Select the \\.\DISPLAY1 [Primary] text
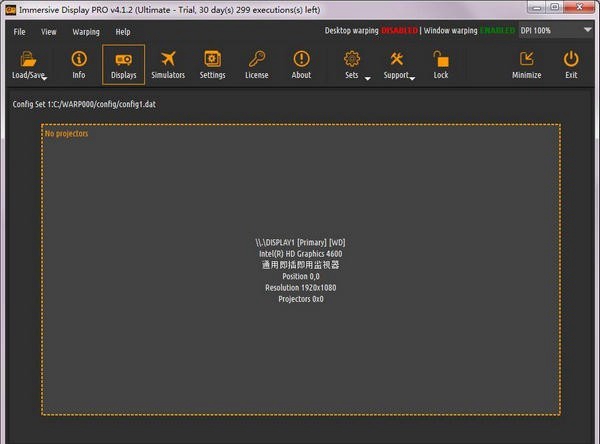Screen dimensions: 600x444 [x=300, y=242]
